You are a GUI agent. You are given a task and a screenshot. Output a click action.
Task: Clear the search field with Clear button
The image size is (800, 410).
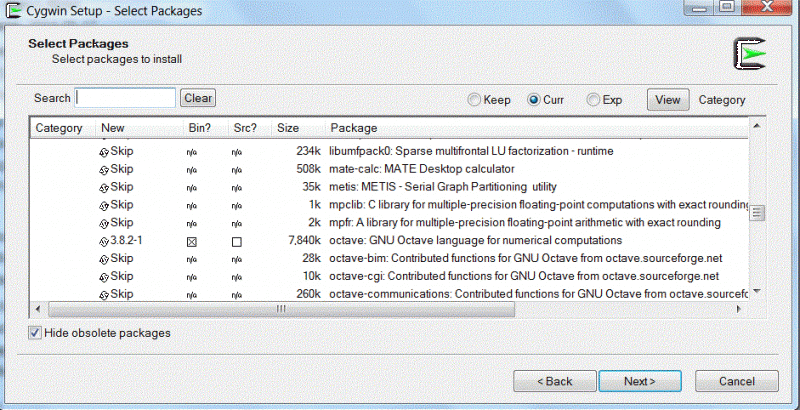pyautogui.click(x=198, y=98)
